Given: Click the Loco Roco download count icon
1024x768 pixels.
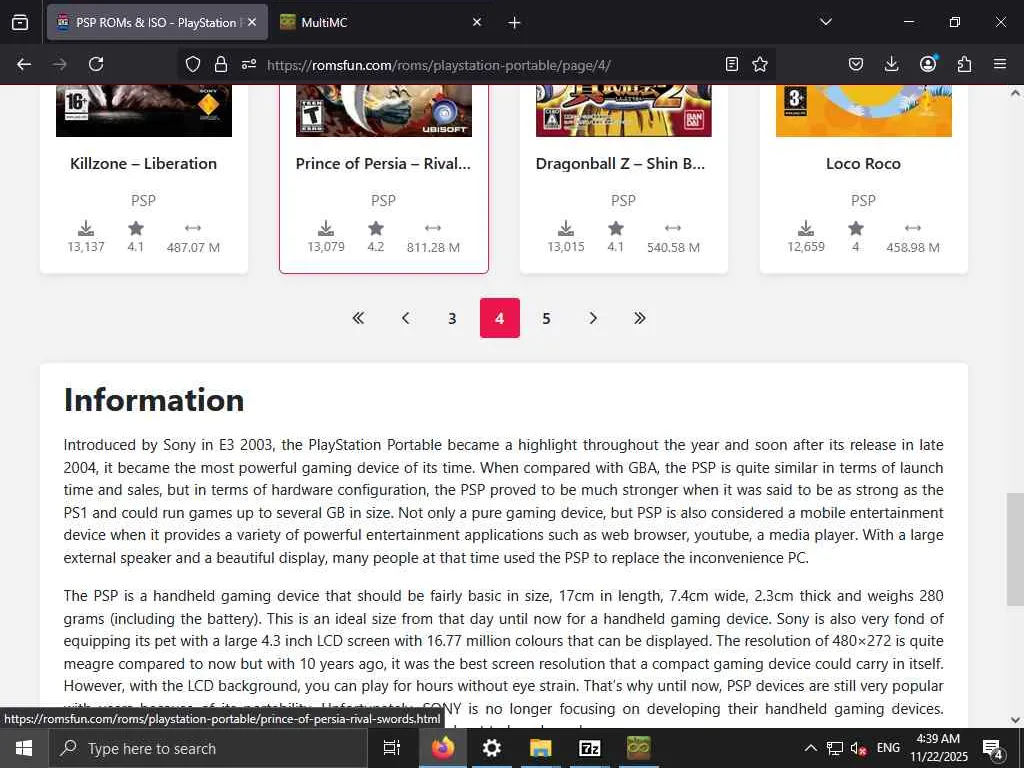Looking at the screenshot, I should tap(806, 228).
